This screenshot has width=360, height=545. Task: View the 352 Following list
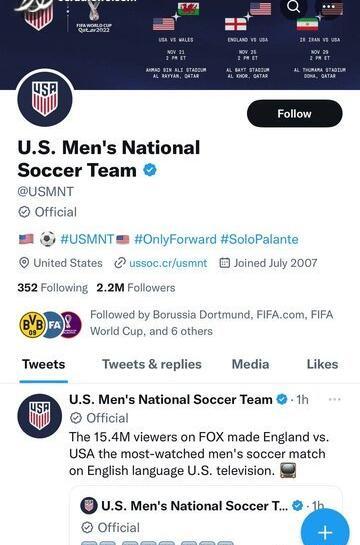52,287
